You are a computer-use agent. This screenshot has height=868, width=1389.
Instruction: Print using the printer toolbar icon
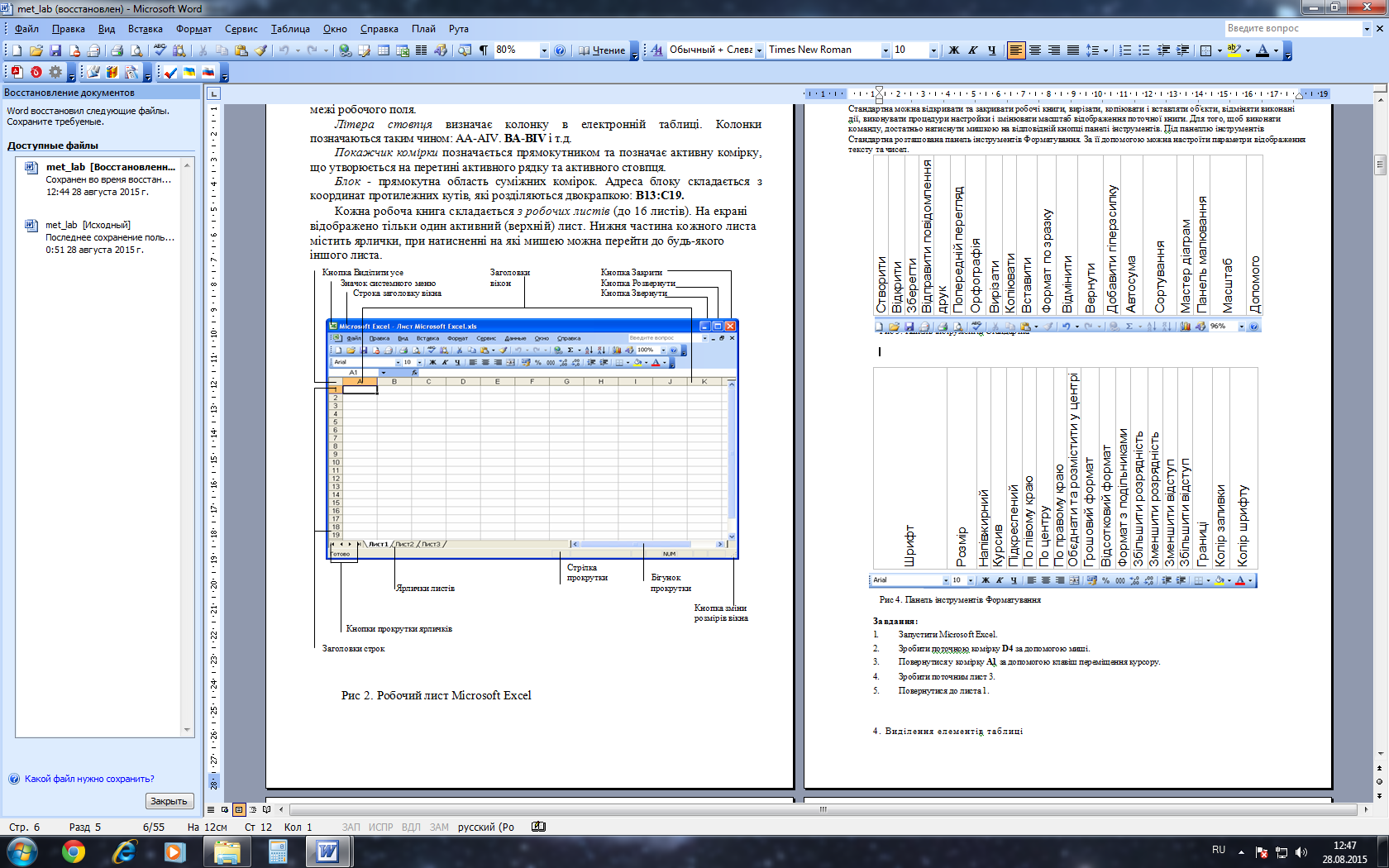pyautogui.click(x=117, y=50)
